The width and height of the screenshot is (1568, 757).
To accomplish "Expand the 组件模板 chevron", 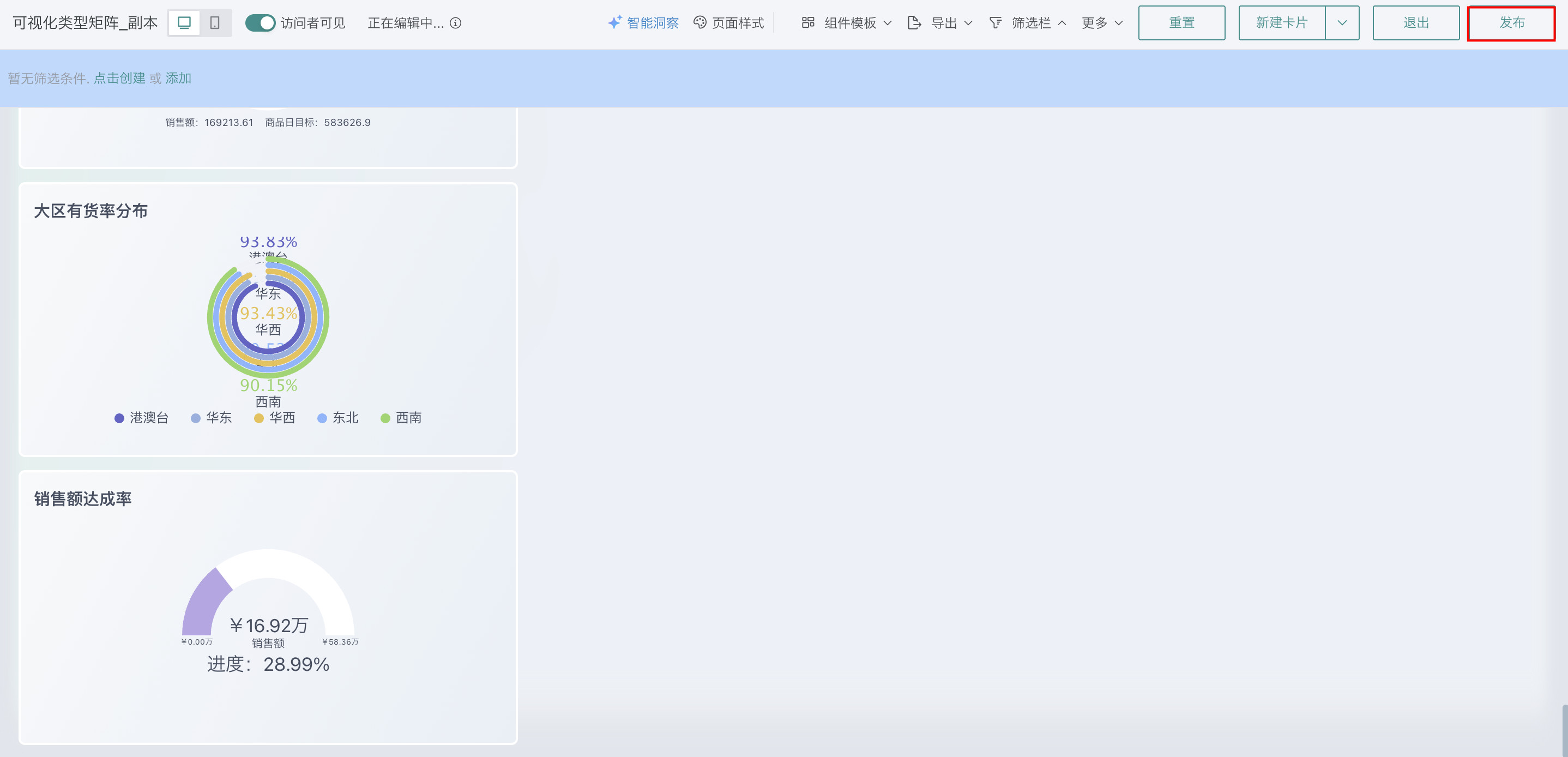I will pos(888,23).
